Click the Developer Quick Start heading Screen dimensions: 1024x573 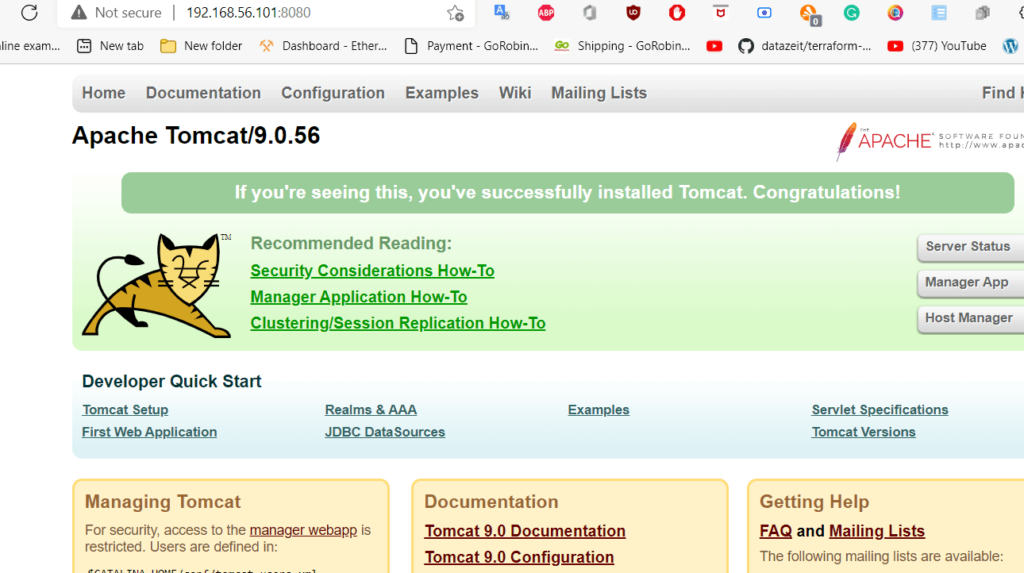(x=172, y=382)
